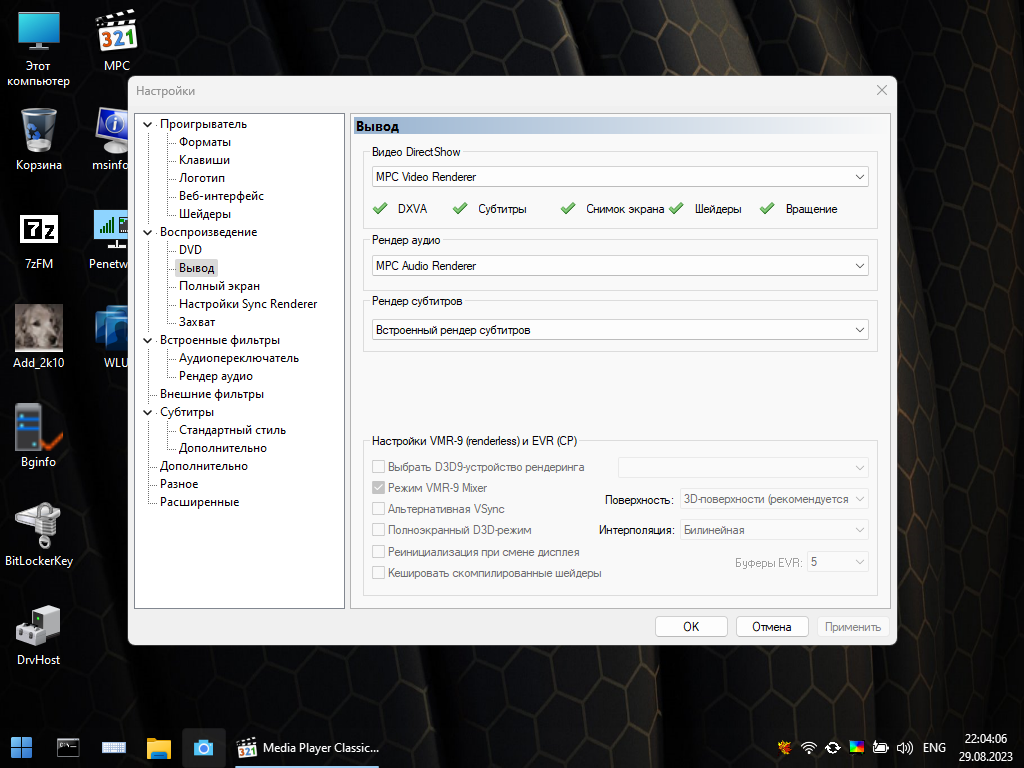This screenshot has width=1024, height=768.
Task: Select Форматы in settings tree
Action: click(x=204, y=142)
